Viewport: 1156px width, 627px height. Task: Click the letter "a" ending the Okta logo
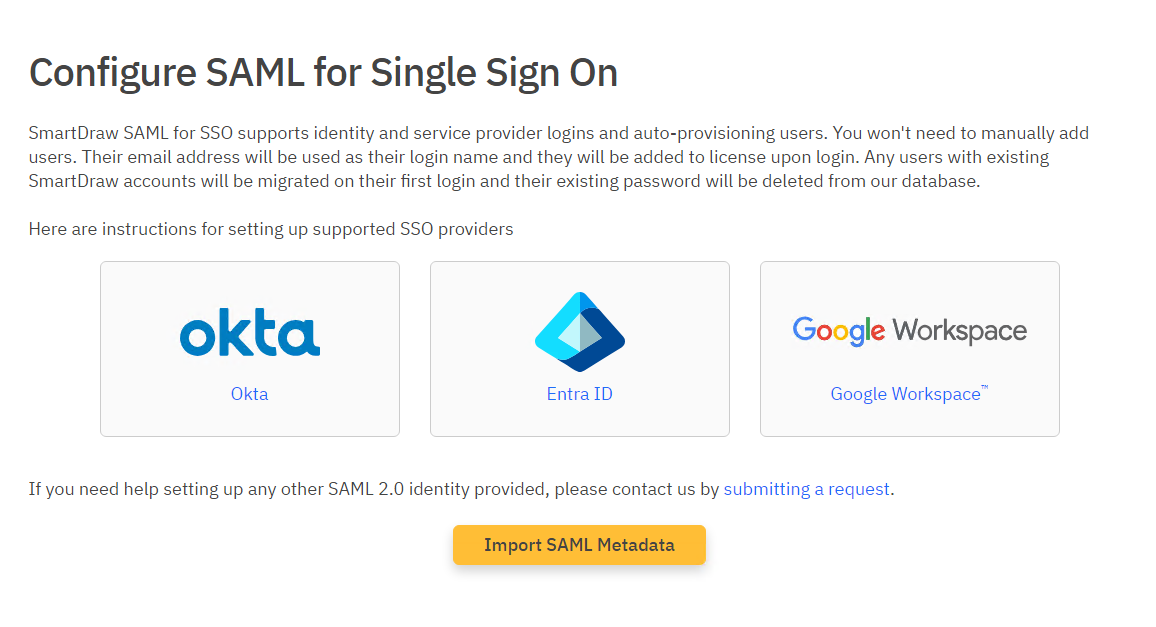pyautogui.click(x=301, y=337)
